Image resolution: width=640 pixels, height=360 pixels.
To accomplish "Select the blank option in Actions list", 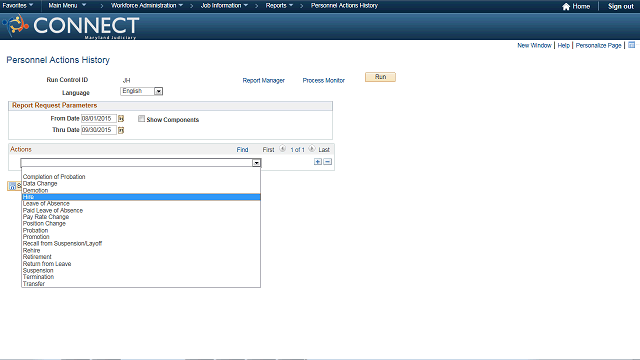I will coord(141,170).
